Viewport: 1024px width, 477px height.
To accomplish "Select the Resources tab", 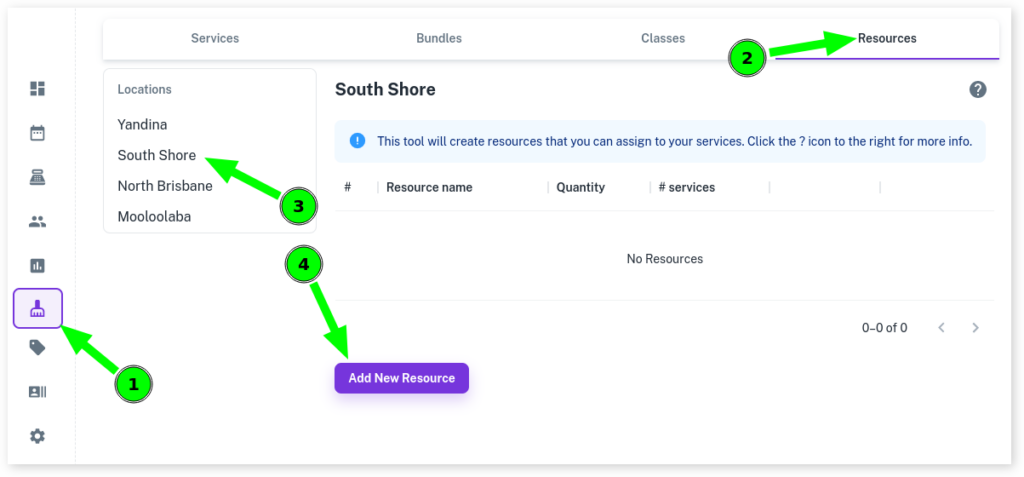I will point(887,39).
